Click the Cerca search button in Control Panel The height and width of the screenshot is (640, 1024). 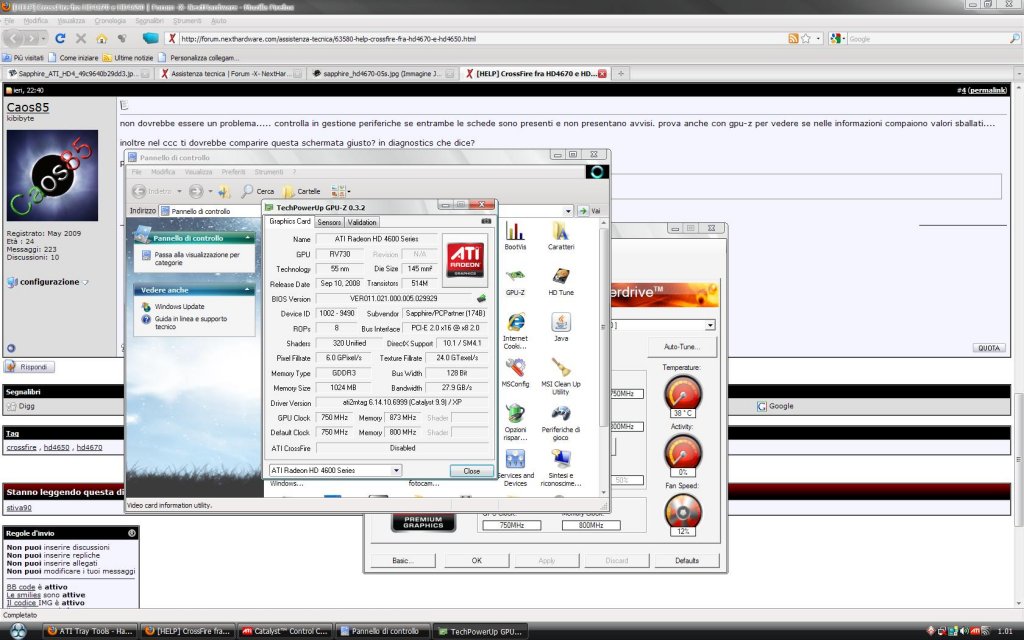click(x=257, y=191)
